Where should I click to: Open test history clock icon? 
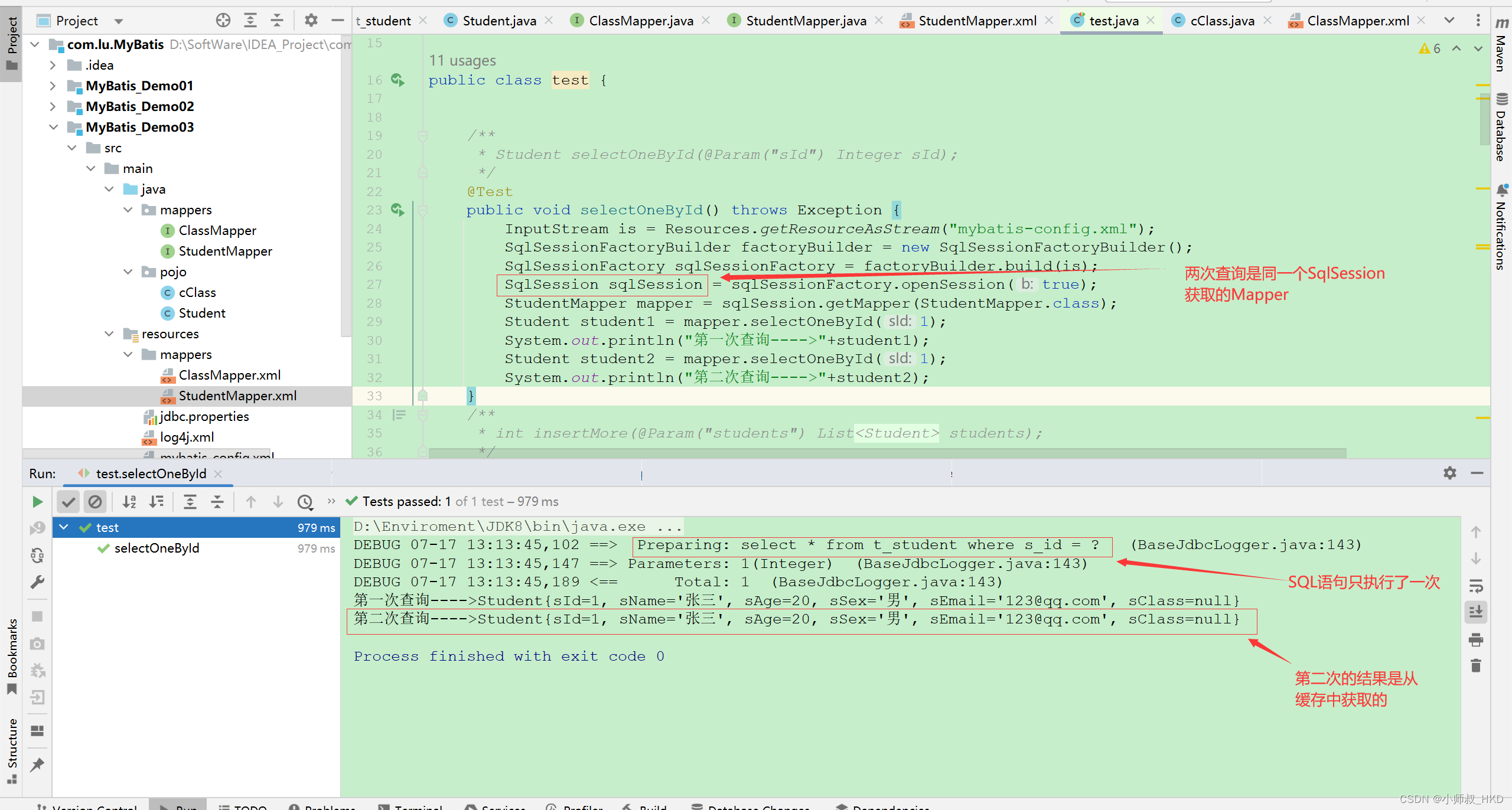tap(305, 502)
